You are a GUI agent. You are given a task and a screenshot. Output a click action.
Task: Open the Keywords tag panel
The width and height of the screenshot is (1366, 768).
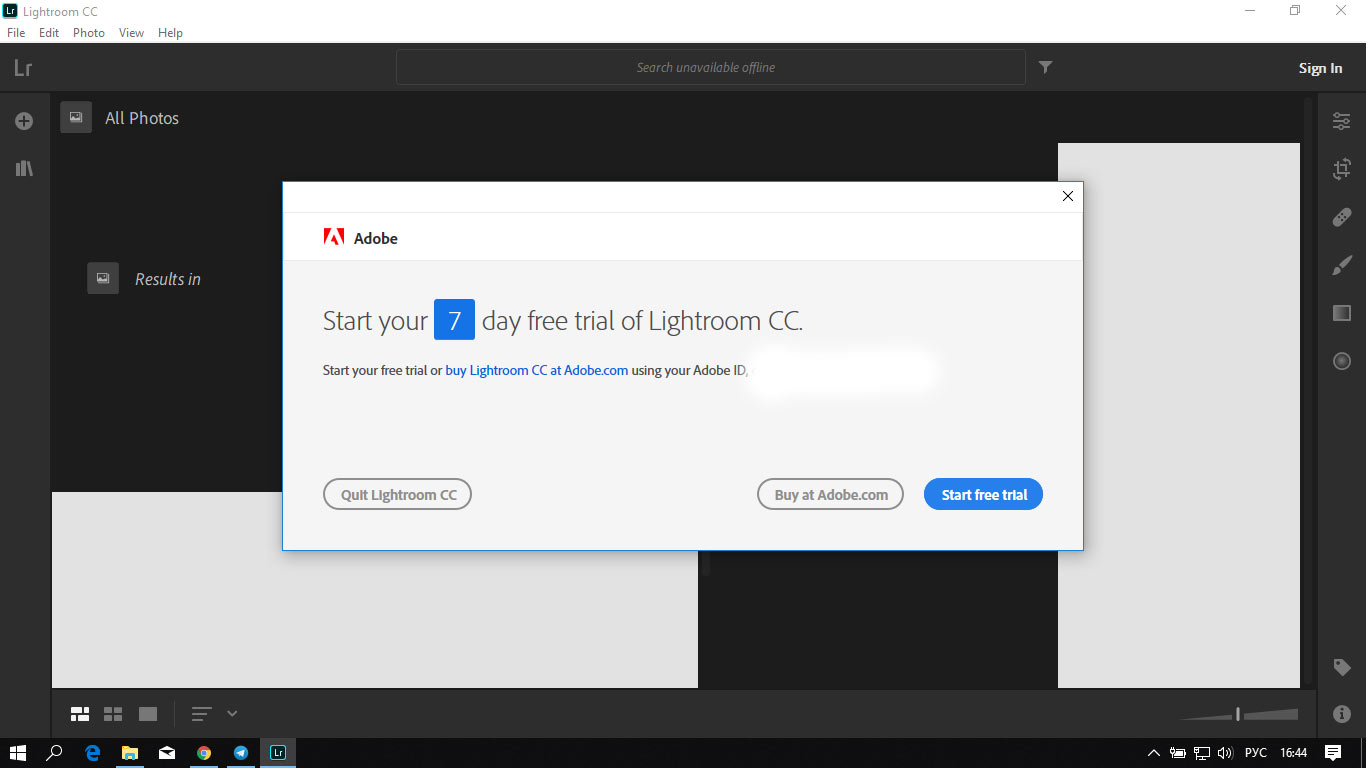[1342, 667]
